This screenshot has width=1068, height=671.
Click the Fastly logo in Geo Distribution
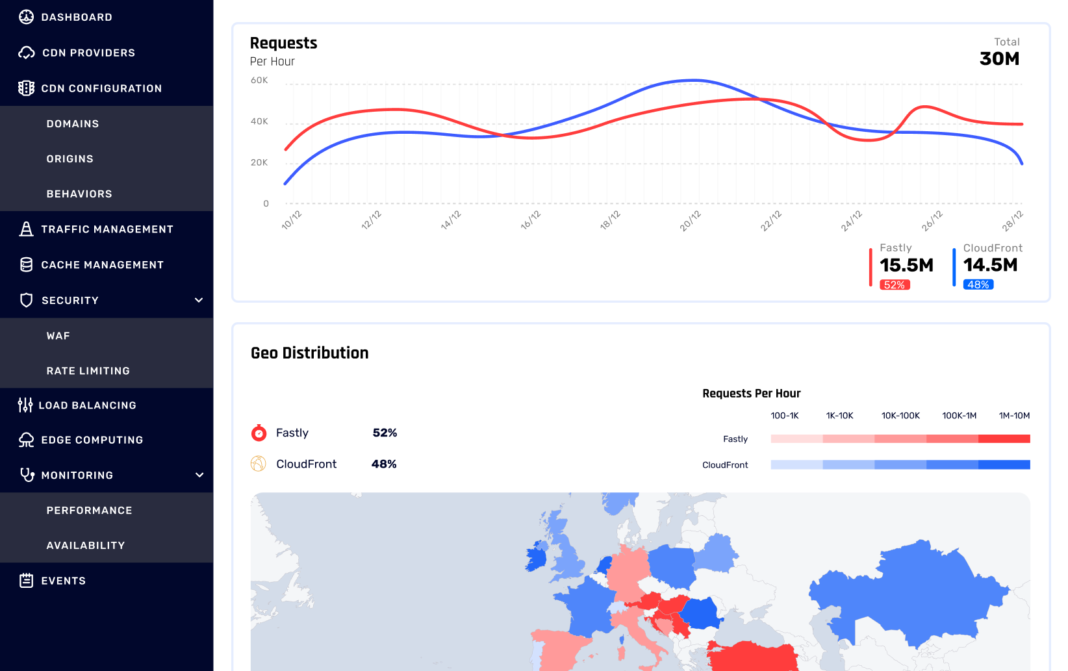tap(258, 433)
